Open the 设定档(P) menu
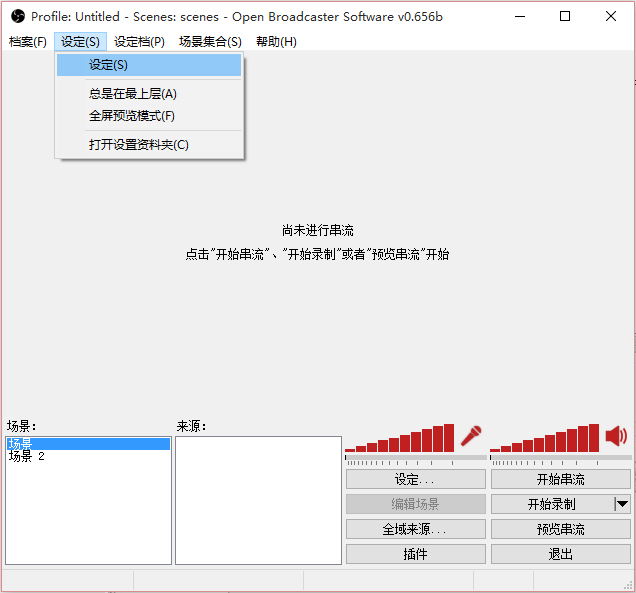This screenshot has width=636, height=593. click(x=139, y=41)
